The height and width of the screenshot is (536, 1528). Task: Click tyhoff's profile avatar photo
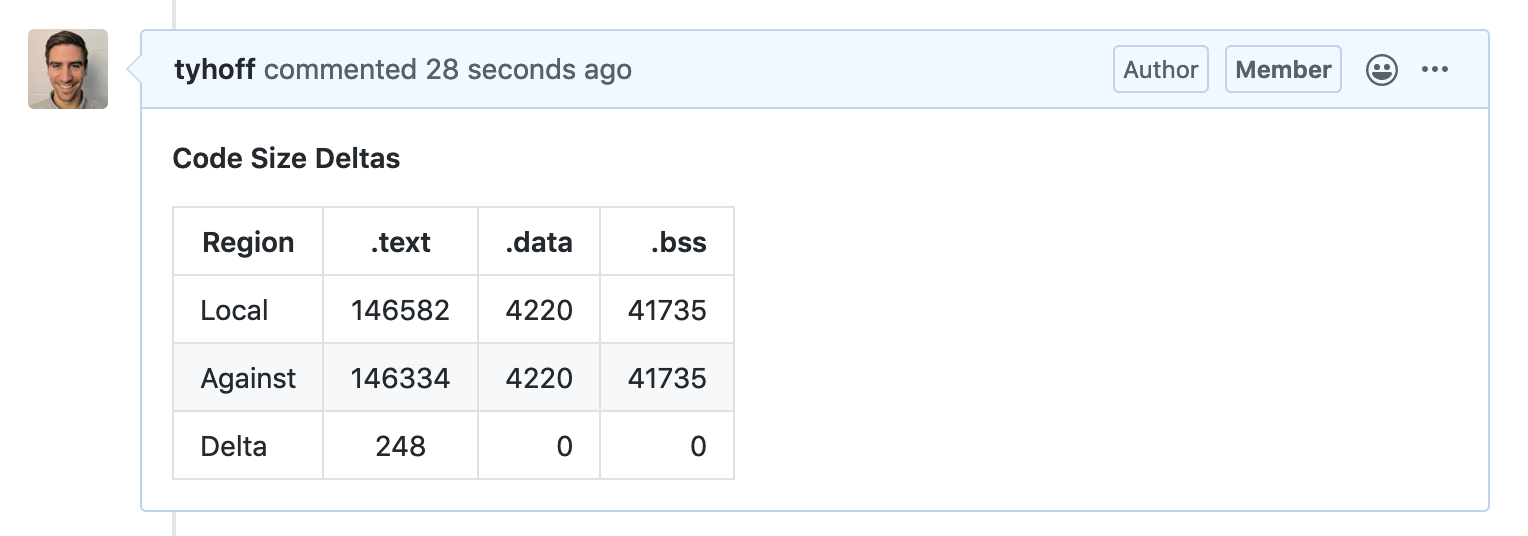coord(68,69)
